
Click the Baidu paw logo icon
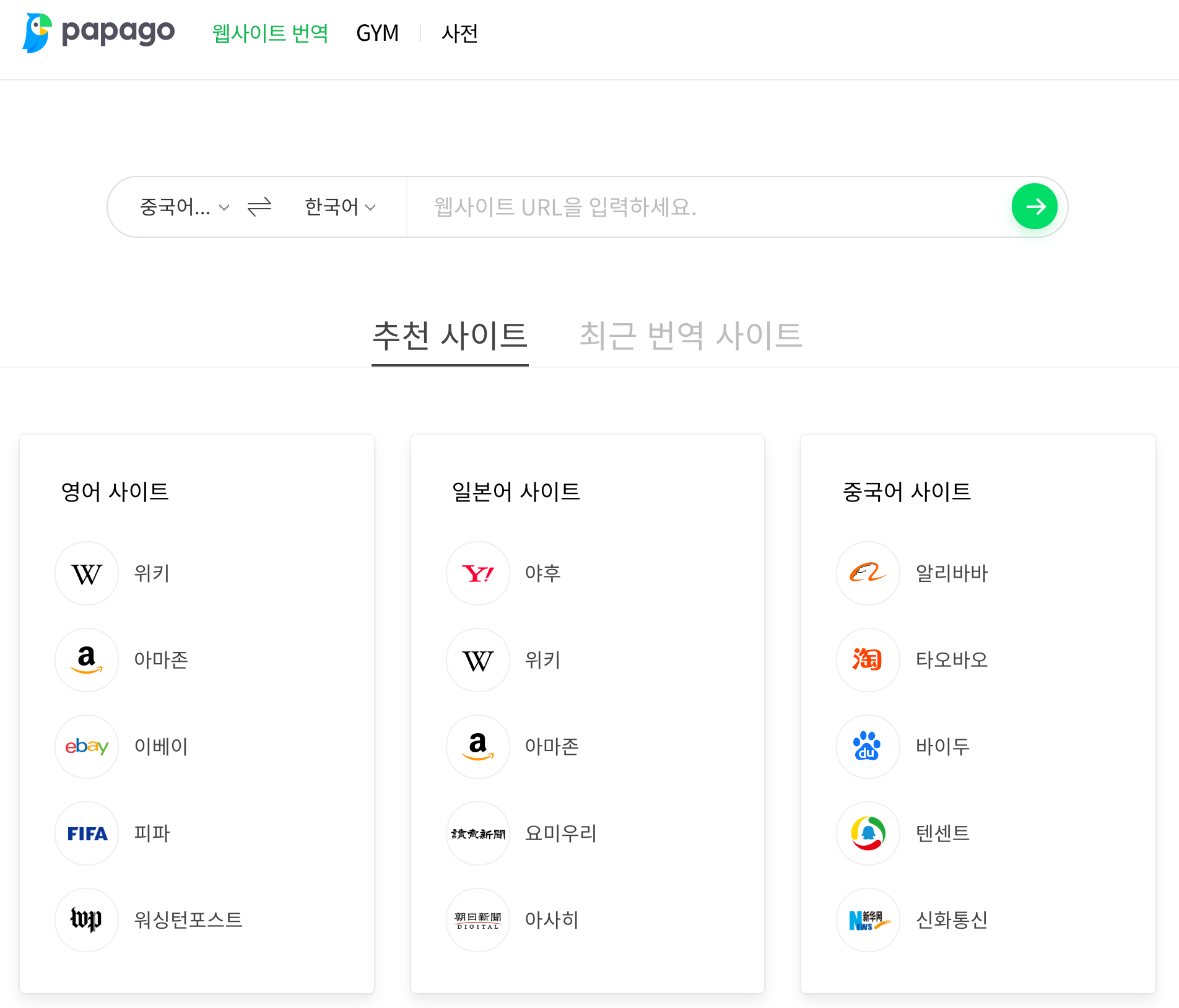[x=868, y=747]
